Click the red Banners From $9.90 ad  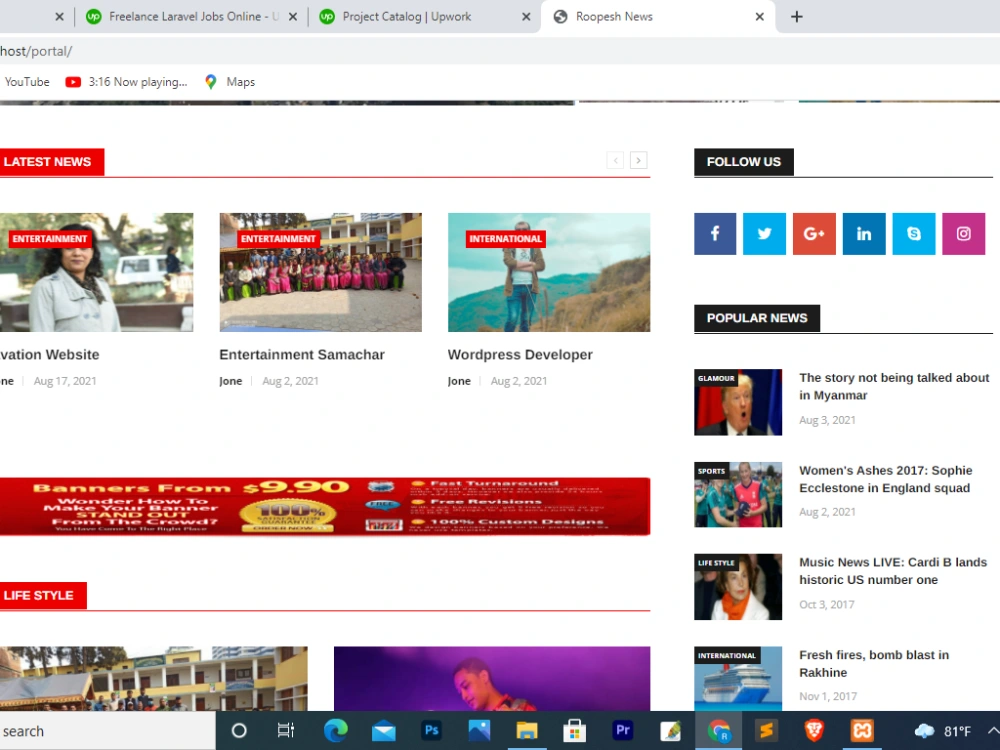point(325,506)
